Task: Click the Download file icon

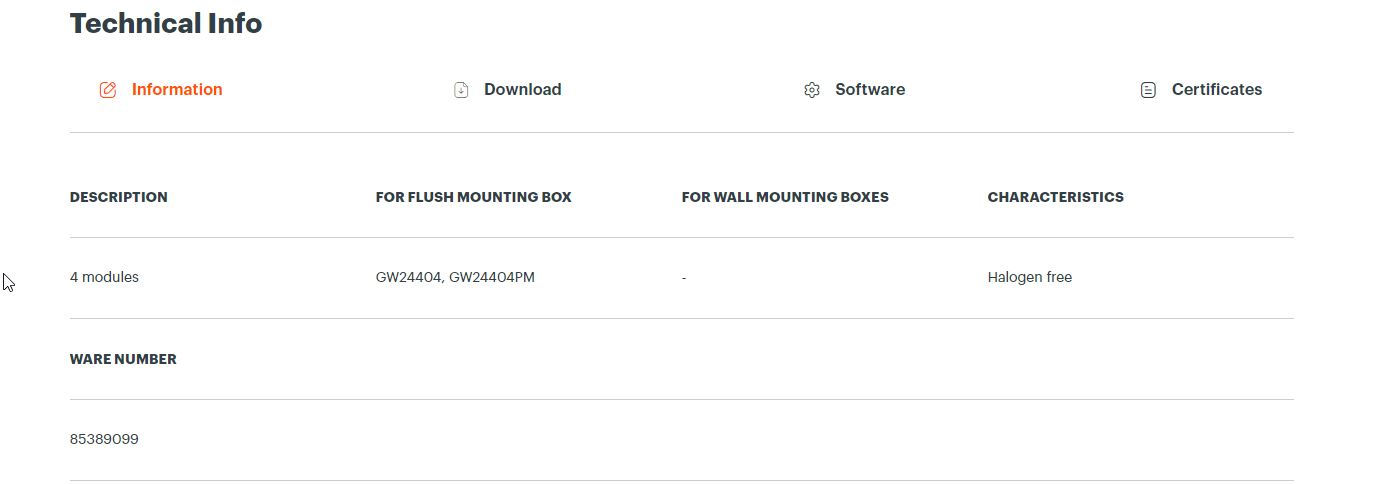Action: click(461, 90)
